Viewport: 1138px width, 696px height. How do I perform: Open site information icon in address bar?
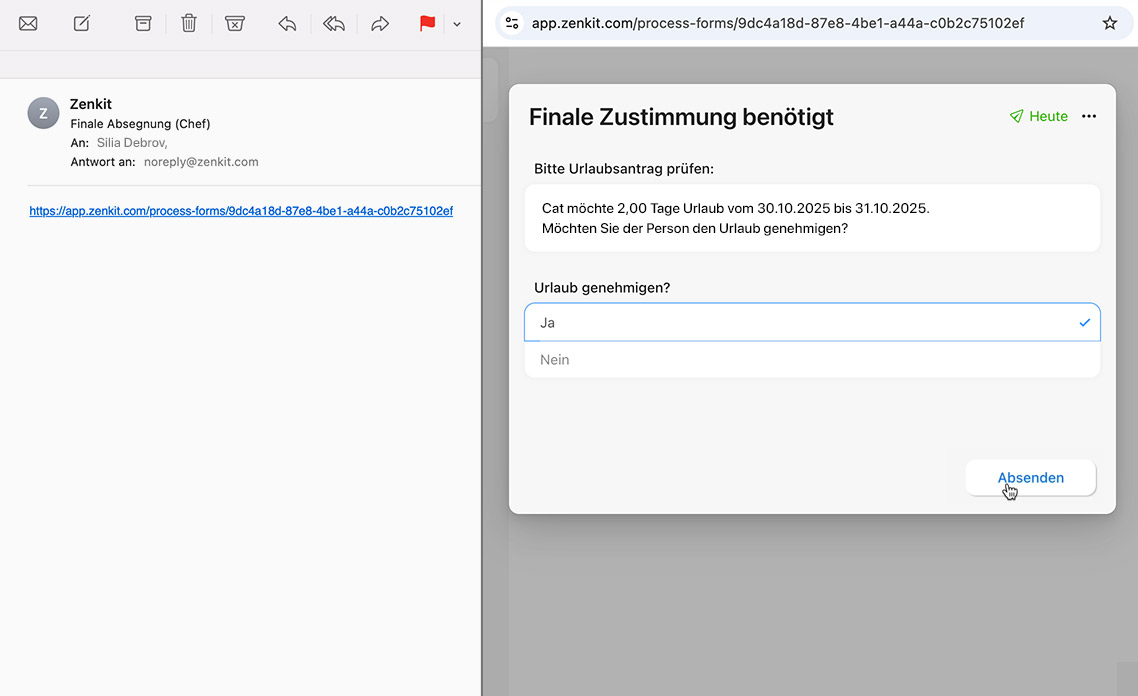click(x=512, y=23)
